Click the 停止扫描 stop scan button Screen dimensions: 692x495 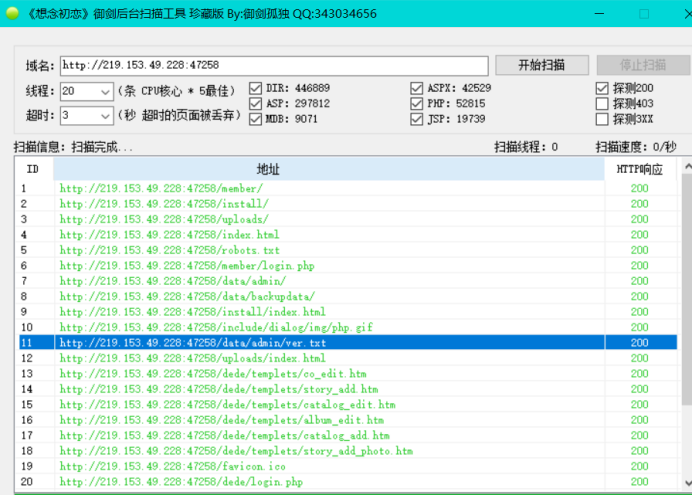643,65
